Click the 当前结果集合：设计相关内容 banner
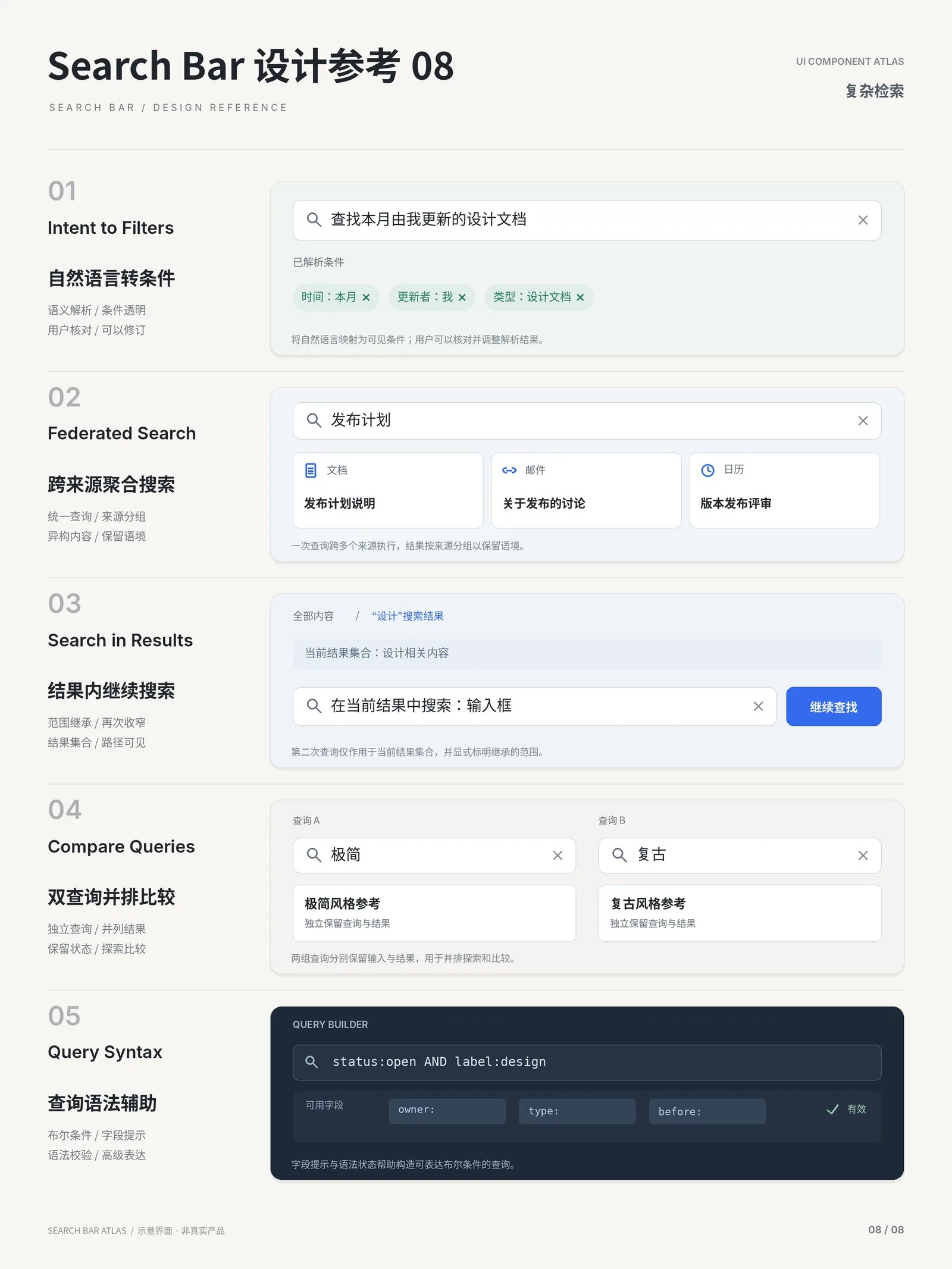The height and width of the screenshot is (1269, 952). click(587, 653)
